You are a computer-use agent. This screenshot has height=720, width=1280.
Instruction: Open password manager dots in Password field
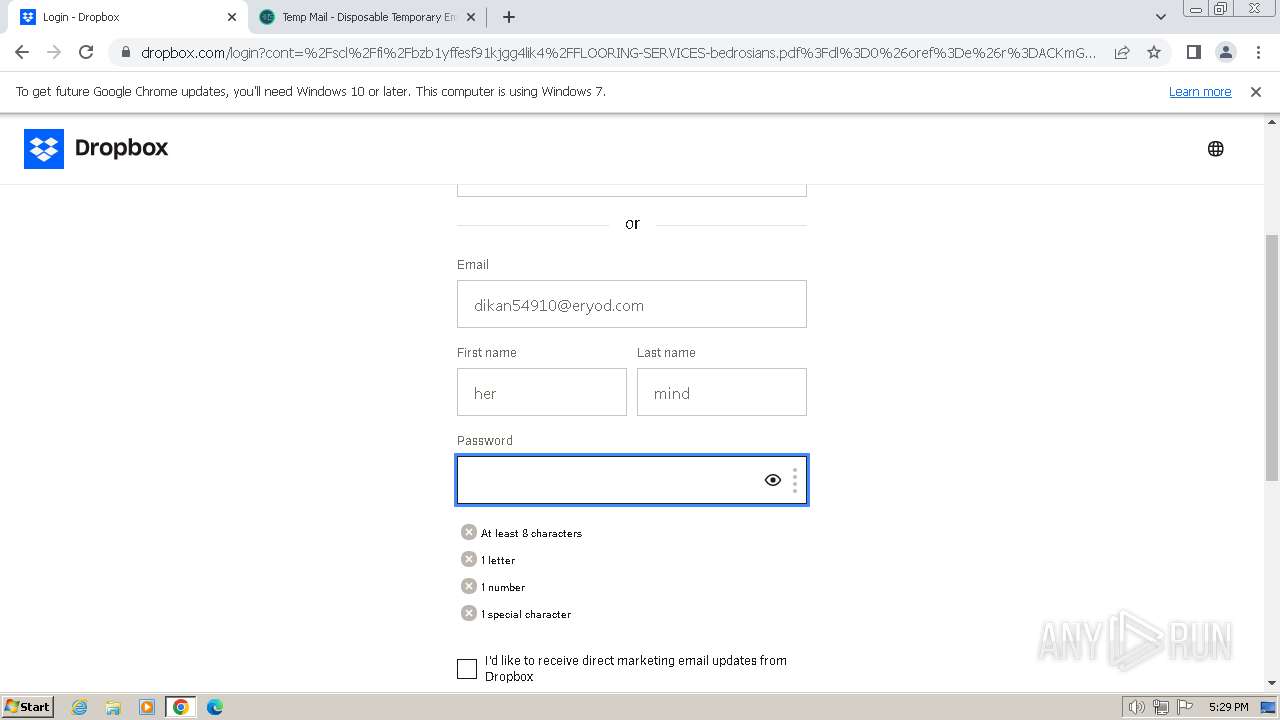[x=795, y=480]
